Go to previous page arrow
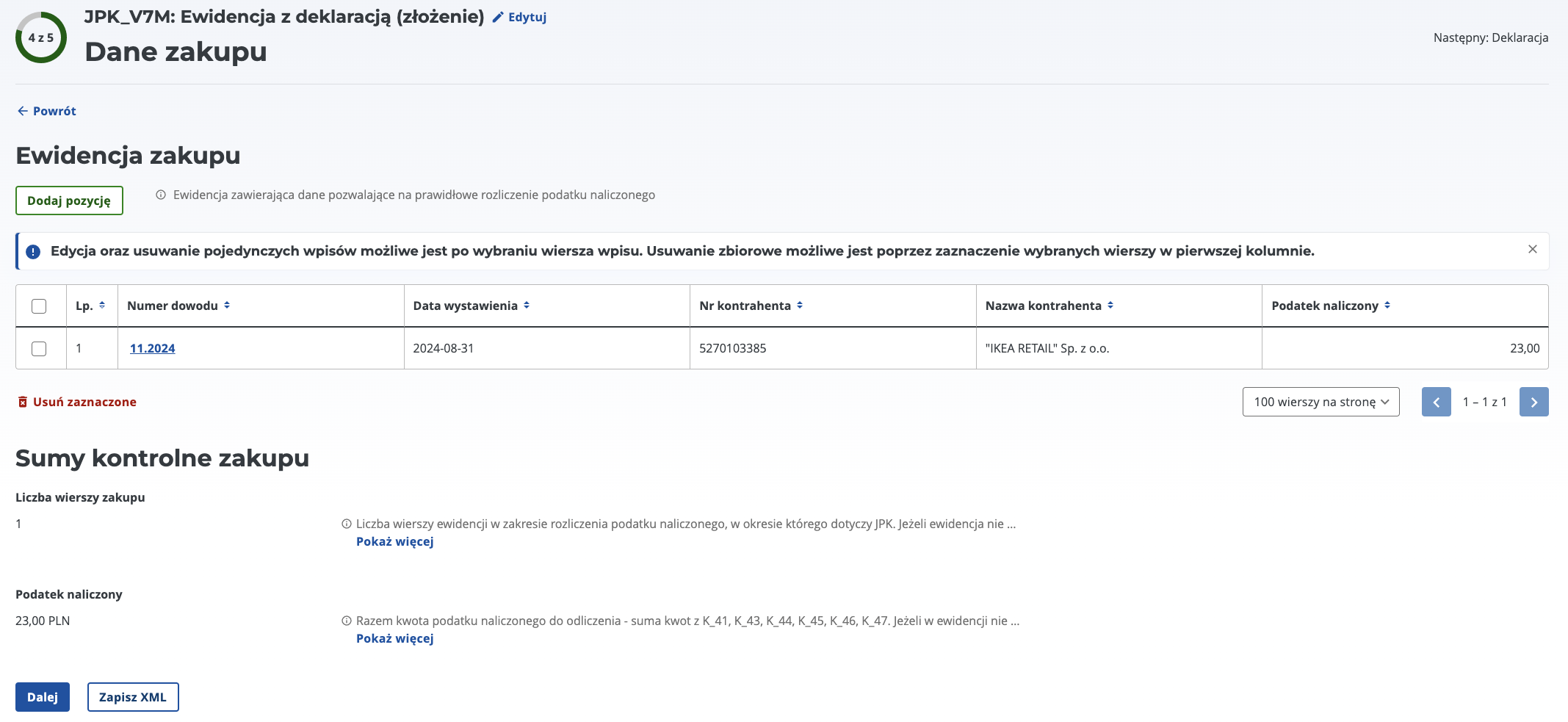1568x722 pixels. [x=1436, y=402]
